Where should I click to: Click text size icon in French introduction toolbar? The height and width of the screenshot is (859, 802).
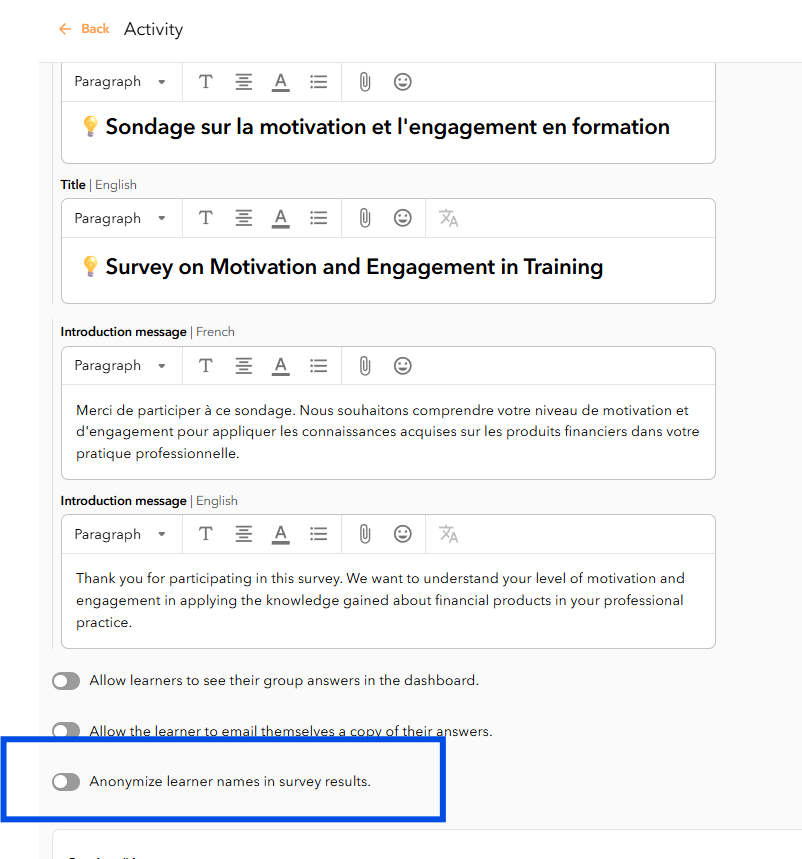pyautogui.click(x=205, y=365)
